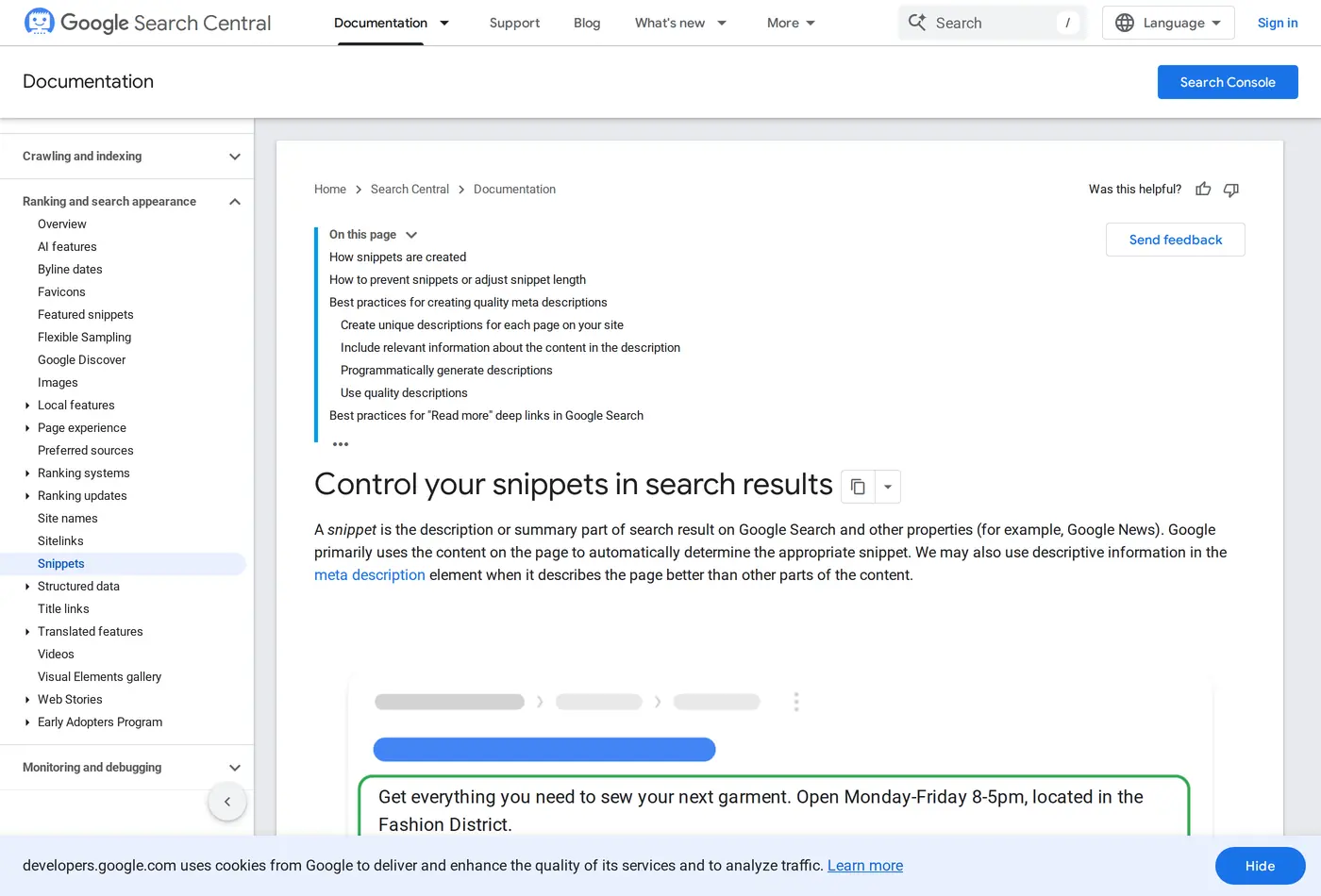Open the Favicons sidebar page

(61, 292)
